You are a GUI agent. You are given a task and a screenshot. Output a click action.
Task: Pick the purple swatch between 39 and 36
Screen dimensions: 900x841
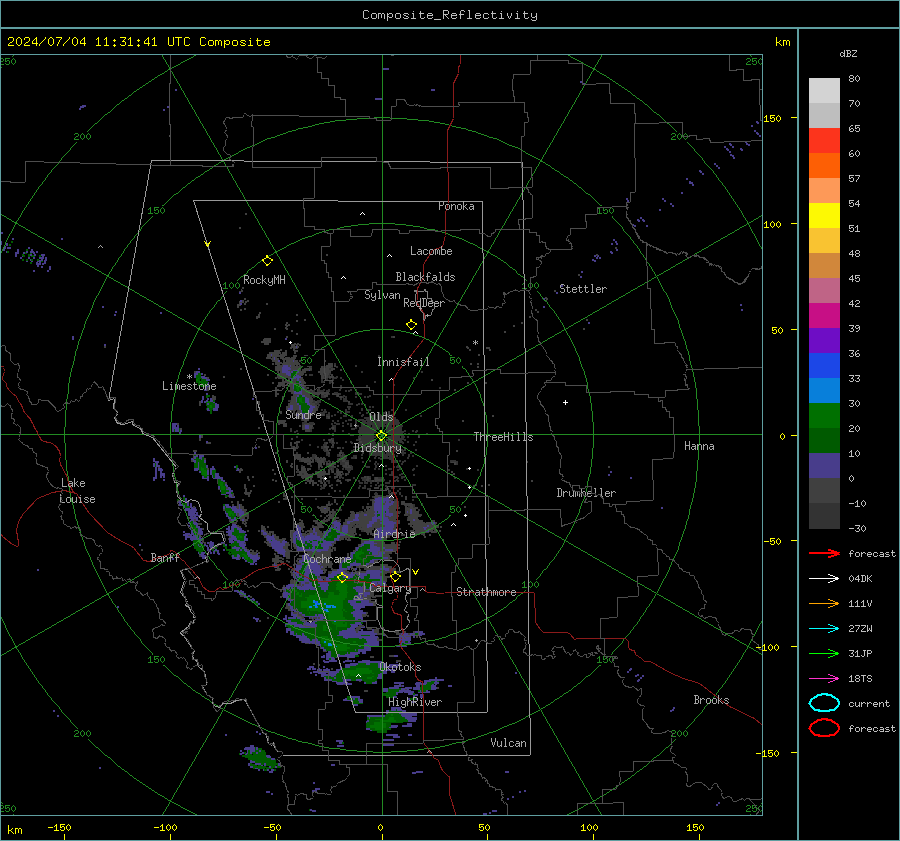[824, 340]
